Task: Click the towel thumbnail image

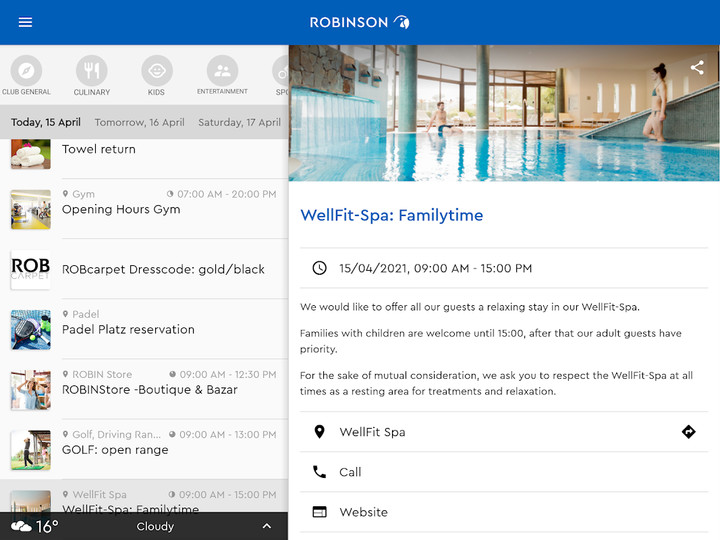Action: click(x=31, y=154)
